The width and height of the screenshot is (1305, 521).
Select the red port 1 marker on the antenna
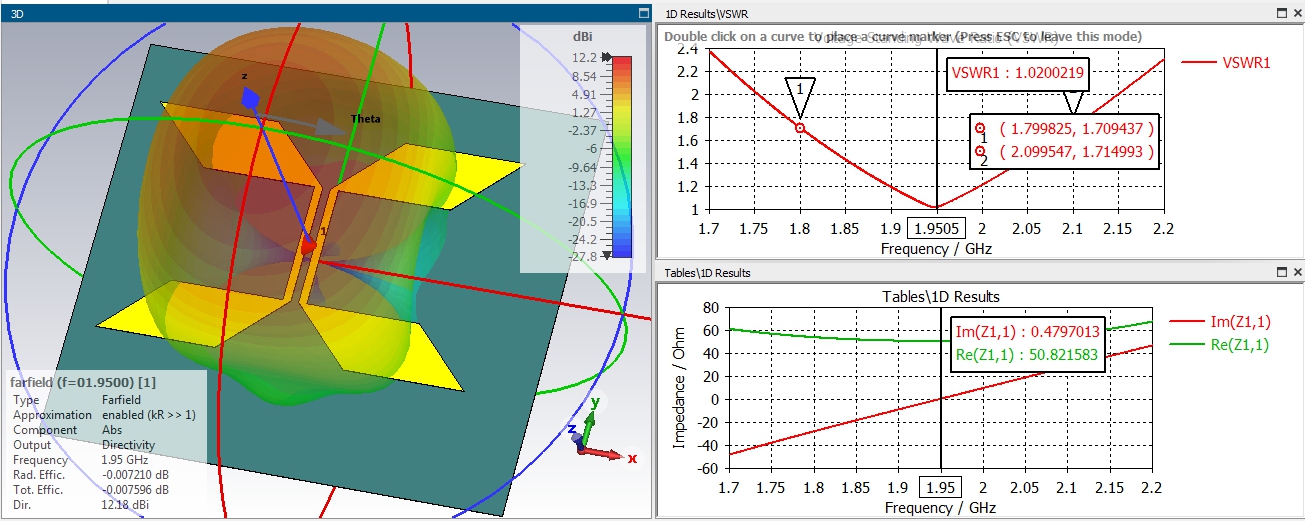[310, 244]
